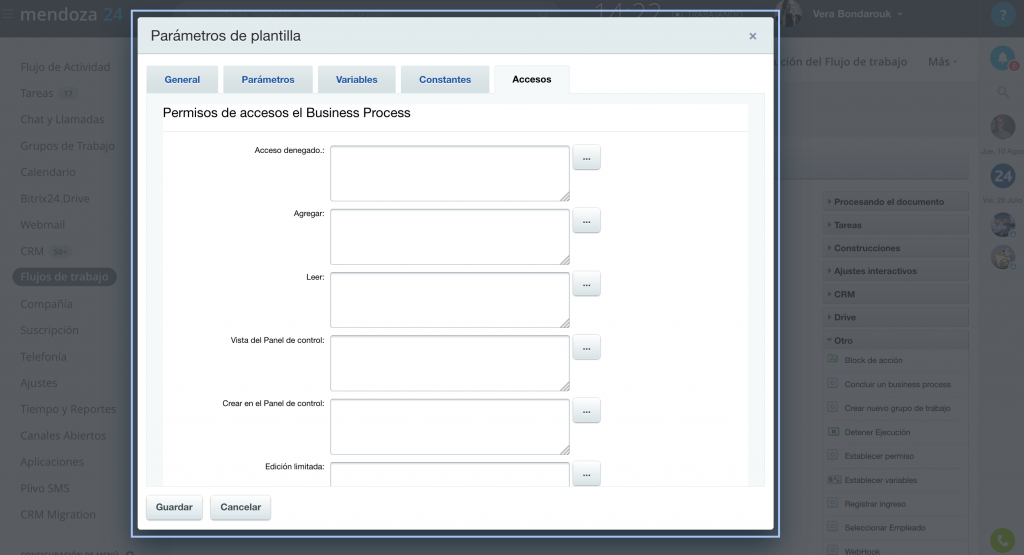This screenshot has width=1024, height=555.
Task: Open Ajustes in sidebar
Action: pyautogui.click(x=39, y=383)
